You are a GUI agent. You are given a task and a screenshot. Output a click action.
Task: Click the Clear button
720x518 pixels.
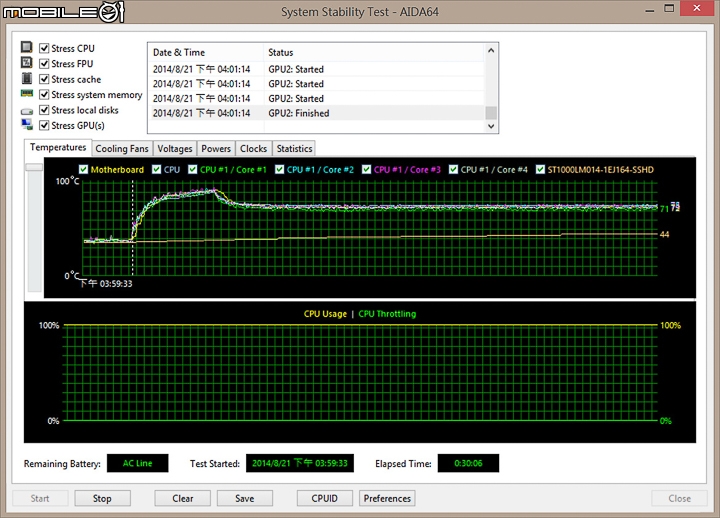pos(182,498)
